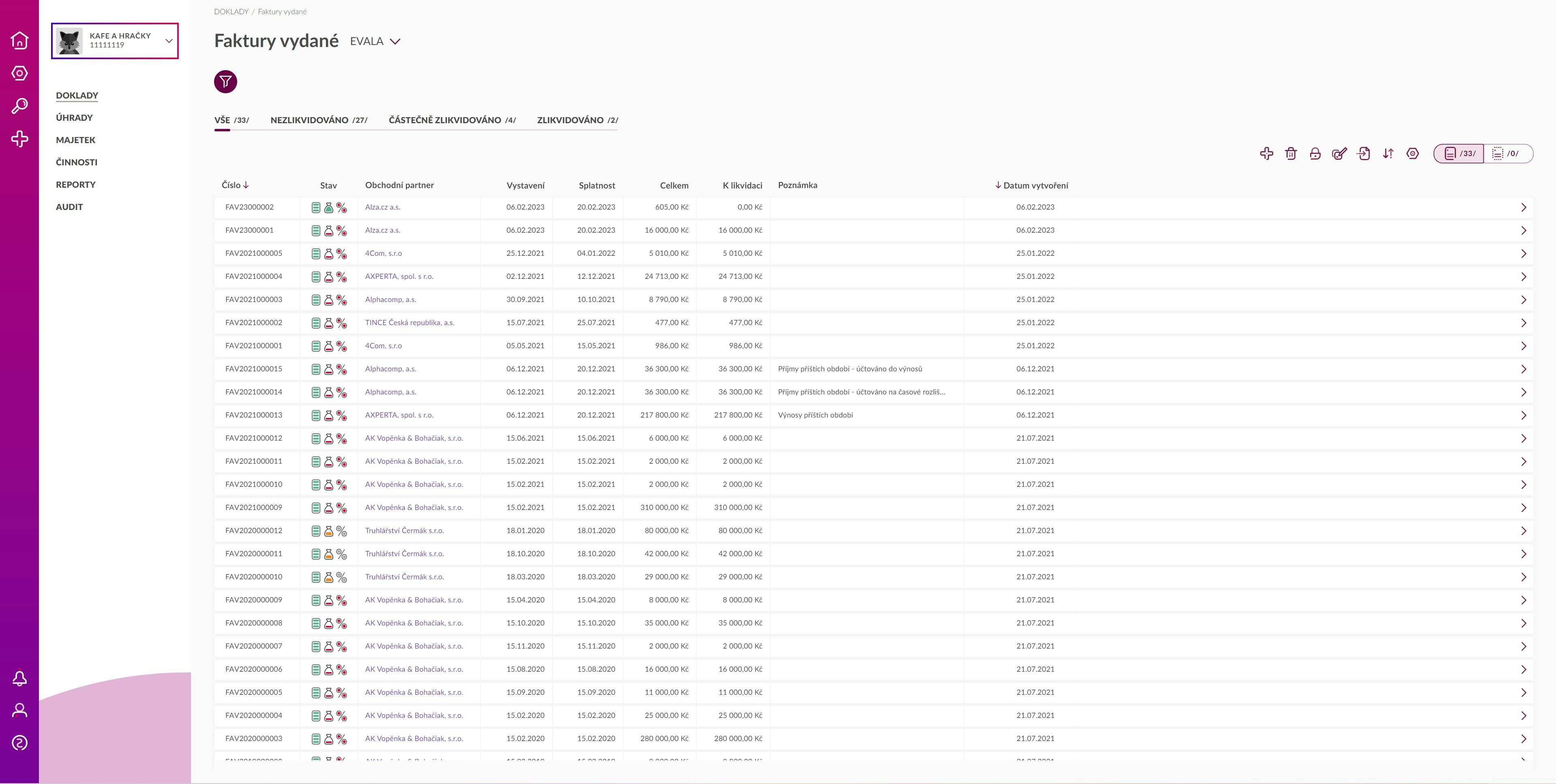Open the hexagon settings icon in the sidebar
The height and width of the screenshot is (784, 1556).
click(x=19, y=73)
